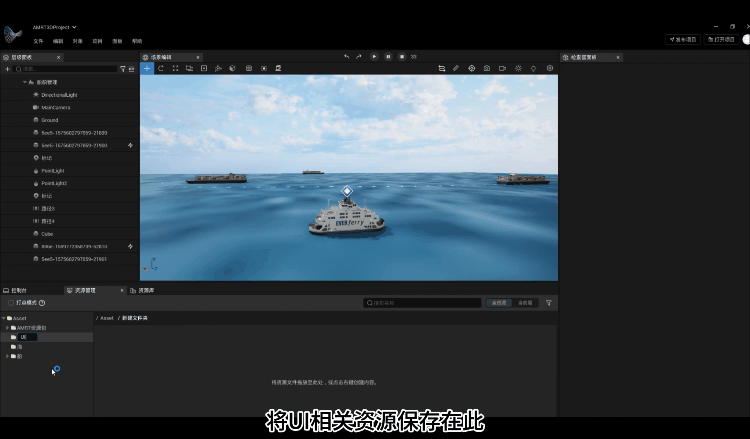This screenshot has height=439, width=750.
Task: Click the 打开项目 button
Action: tap(721, 39)
